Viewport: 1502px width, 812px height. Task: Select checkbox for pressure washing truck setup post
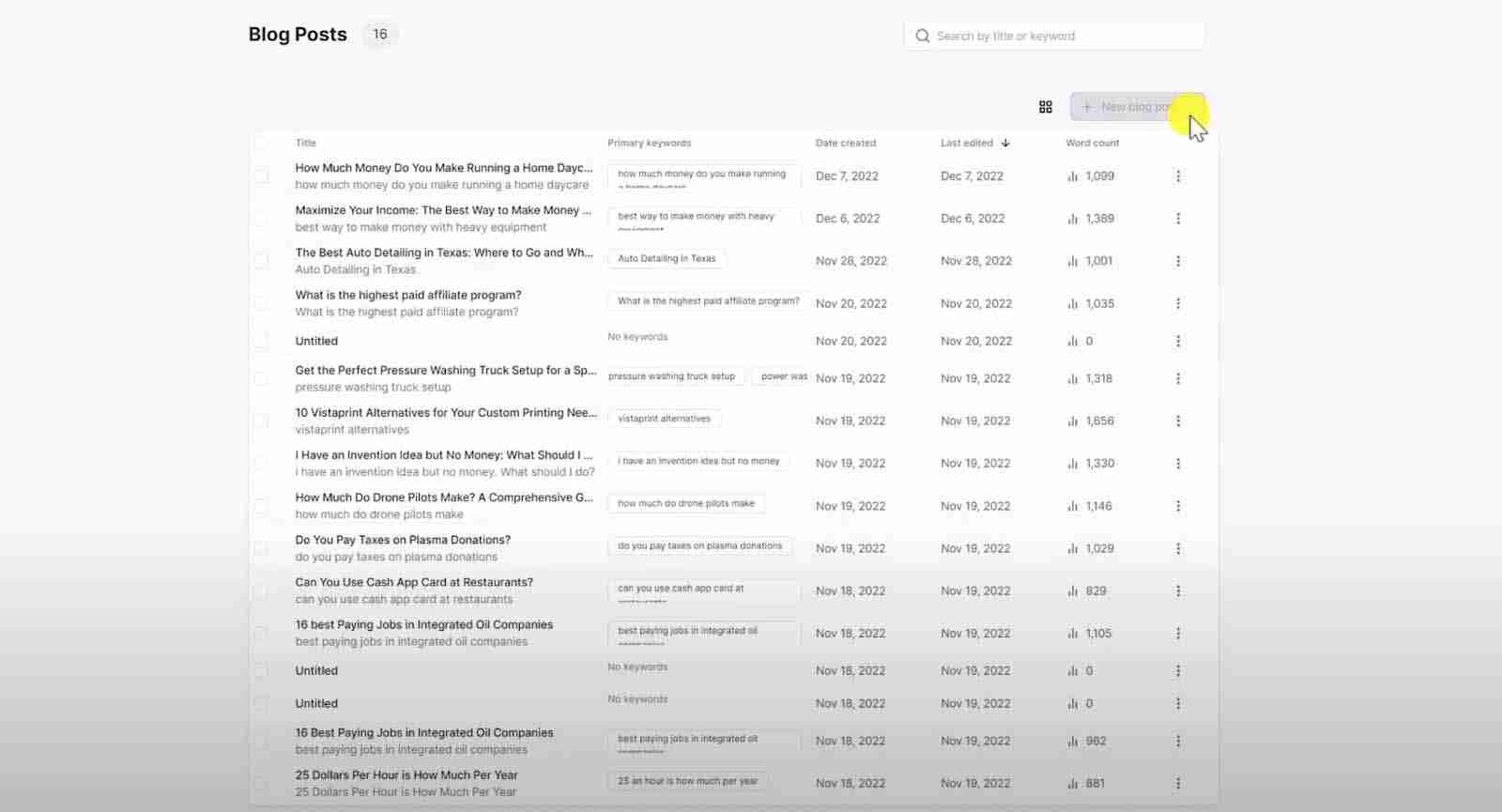point(261,378)
